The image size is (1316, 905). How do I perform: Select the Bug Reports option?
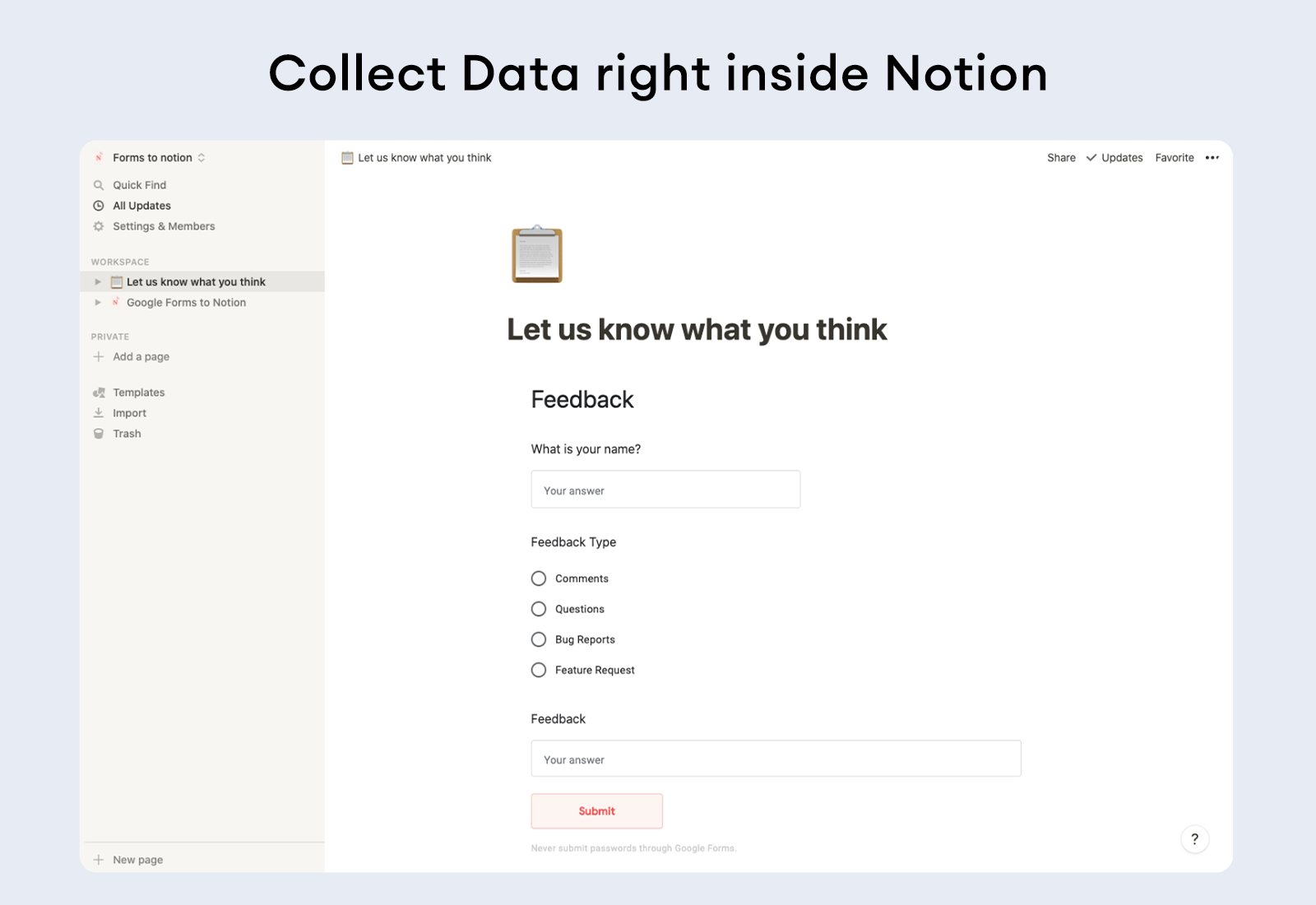click(539, 639)
